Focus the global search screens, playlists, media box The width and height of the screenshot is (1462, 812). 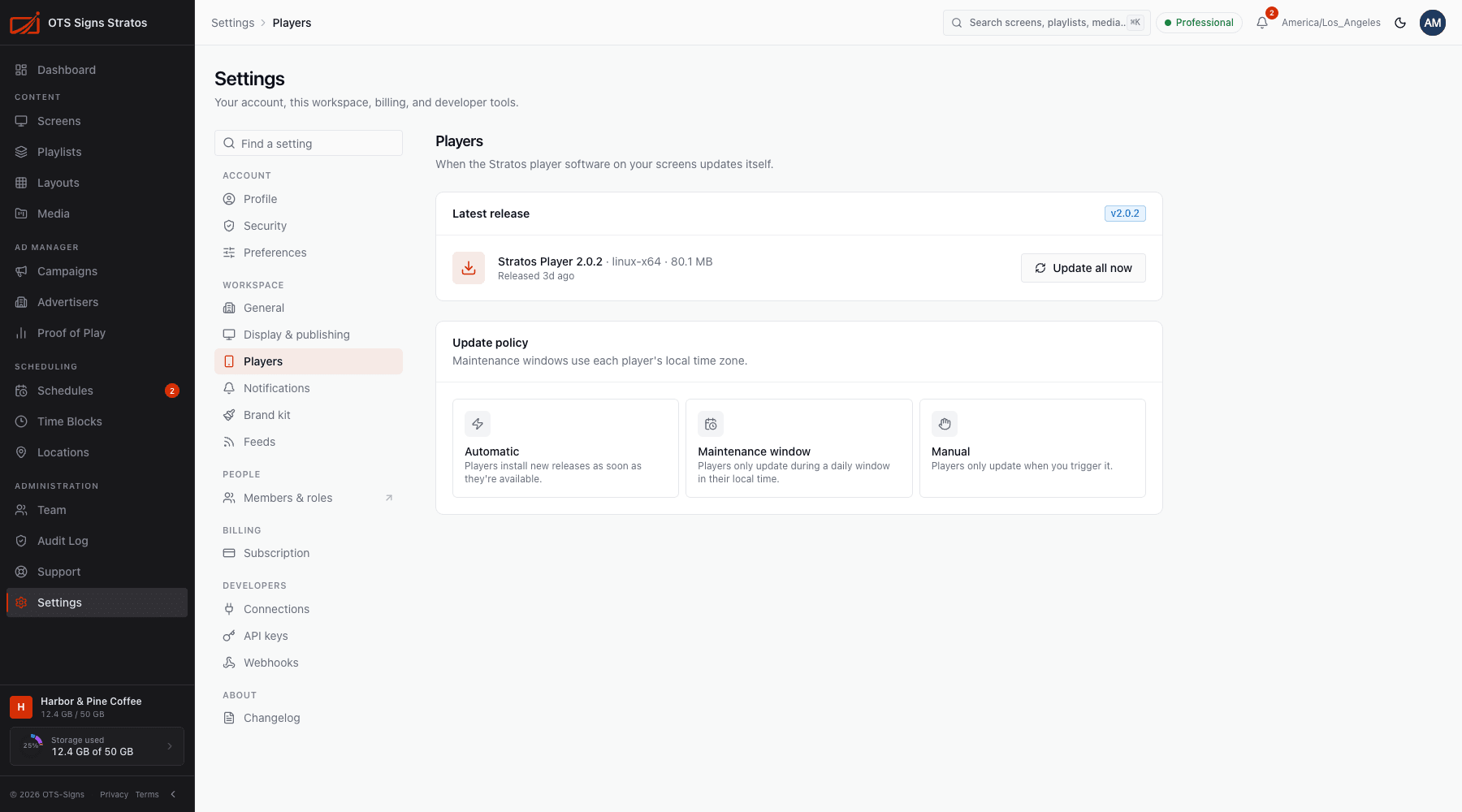[1047, 23]
